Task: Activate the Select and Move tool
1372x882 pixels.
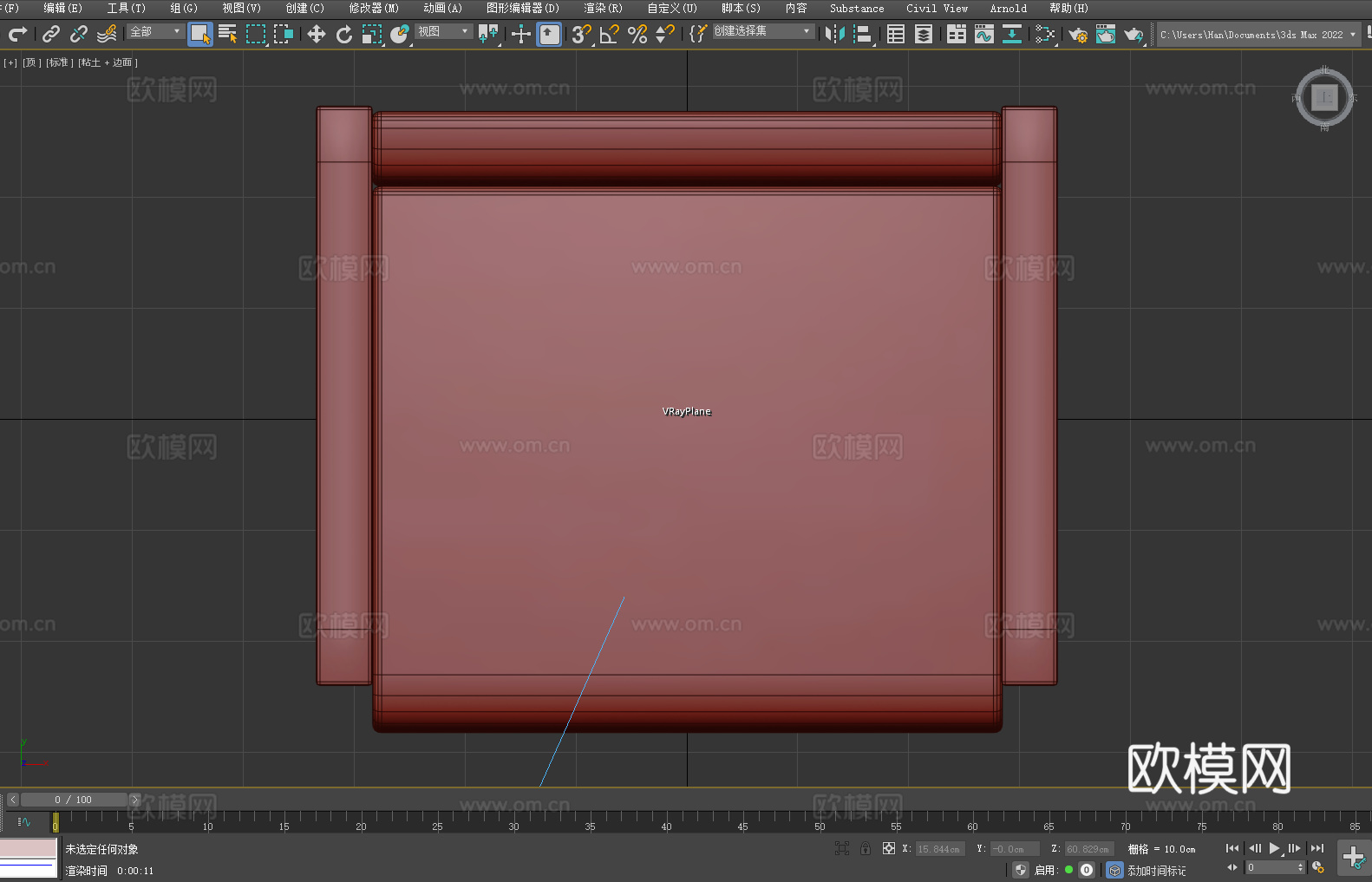Action: [x=317, y=35]
